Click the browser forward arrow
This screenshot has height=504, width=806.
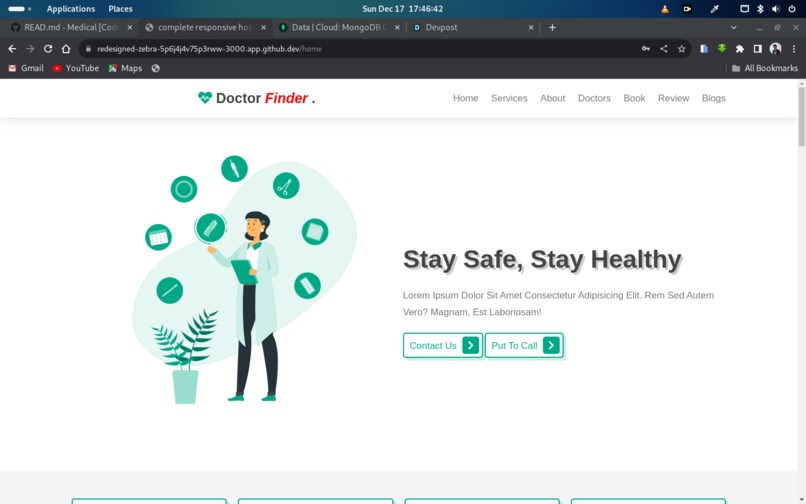point(30,49)
